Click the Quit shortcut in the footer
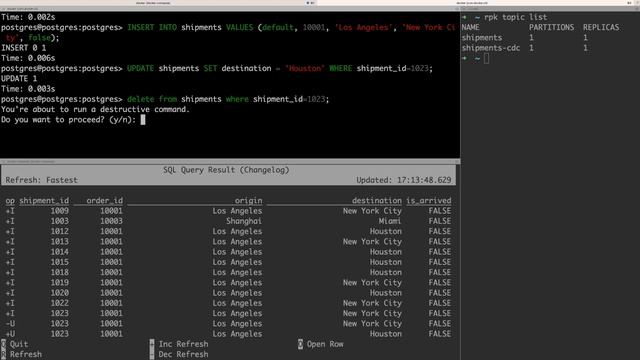 point(15,344)
